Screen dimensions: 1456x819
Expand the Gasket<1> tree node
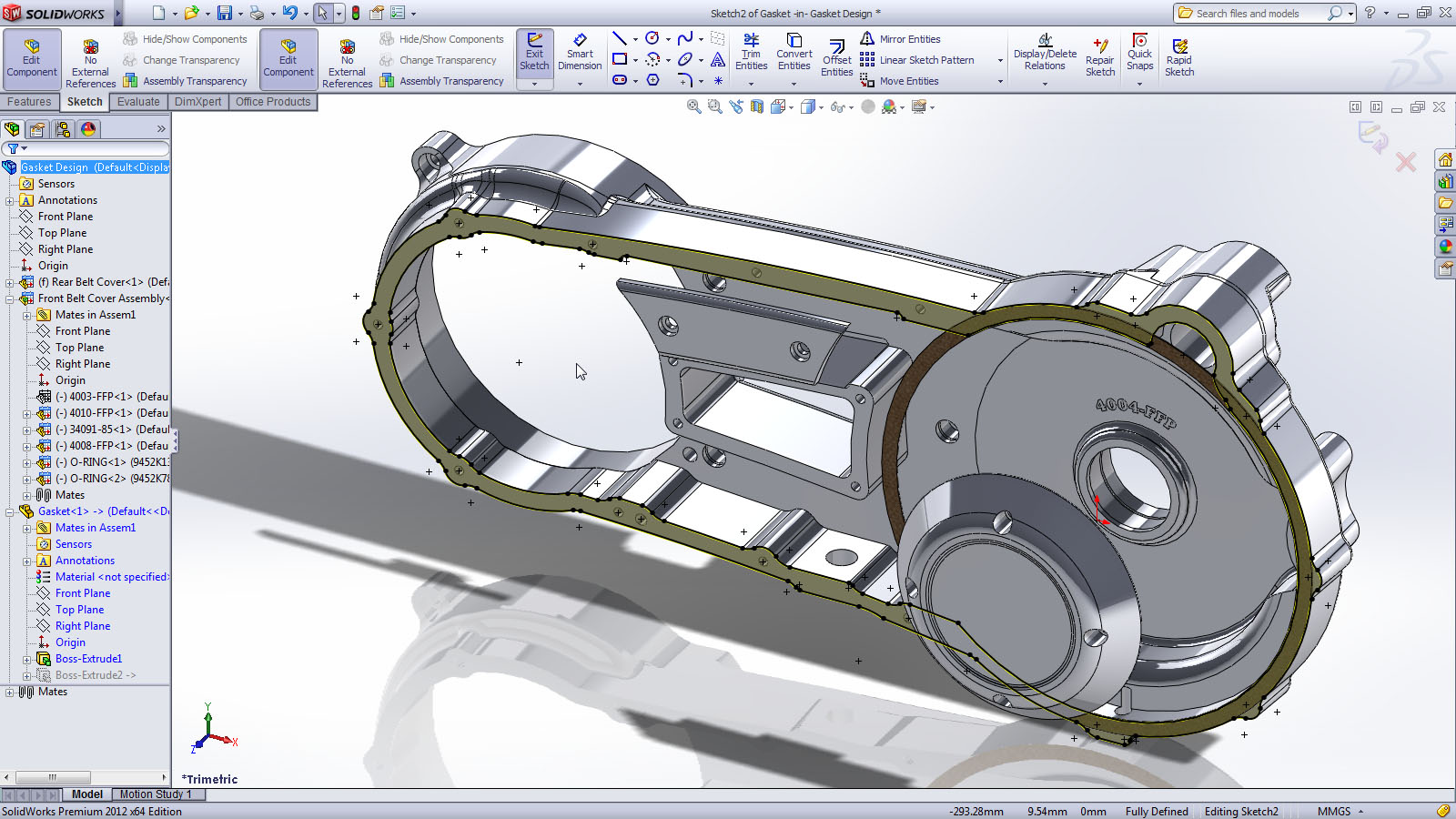8,511
